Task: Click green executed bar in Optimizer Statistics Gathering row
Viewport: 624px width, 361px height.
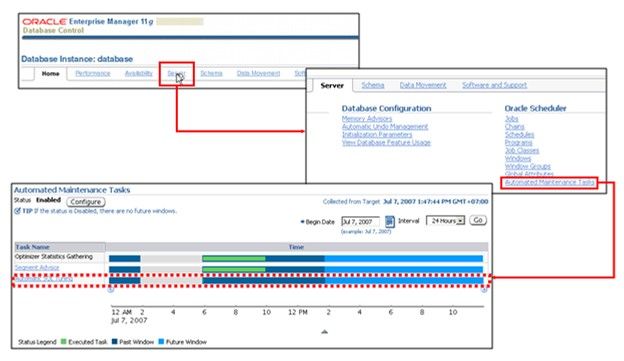Action: (x=234, y=259)
